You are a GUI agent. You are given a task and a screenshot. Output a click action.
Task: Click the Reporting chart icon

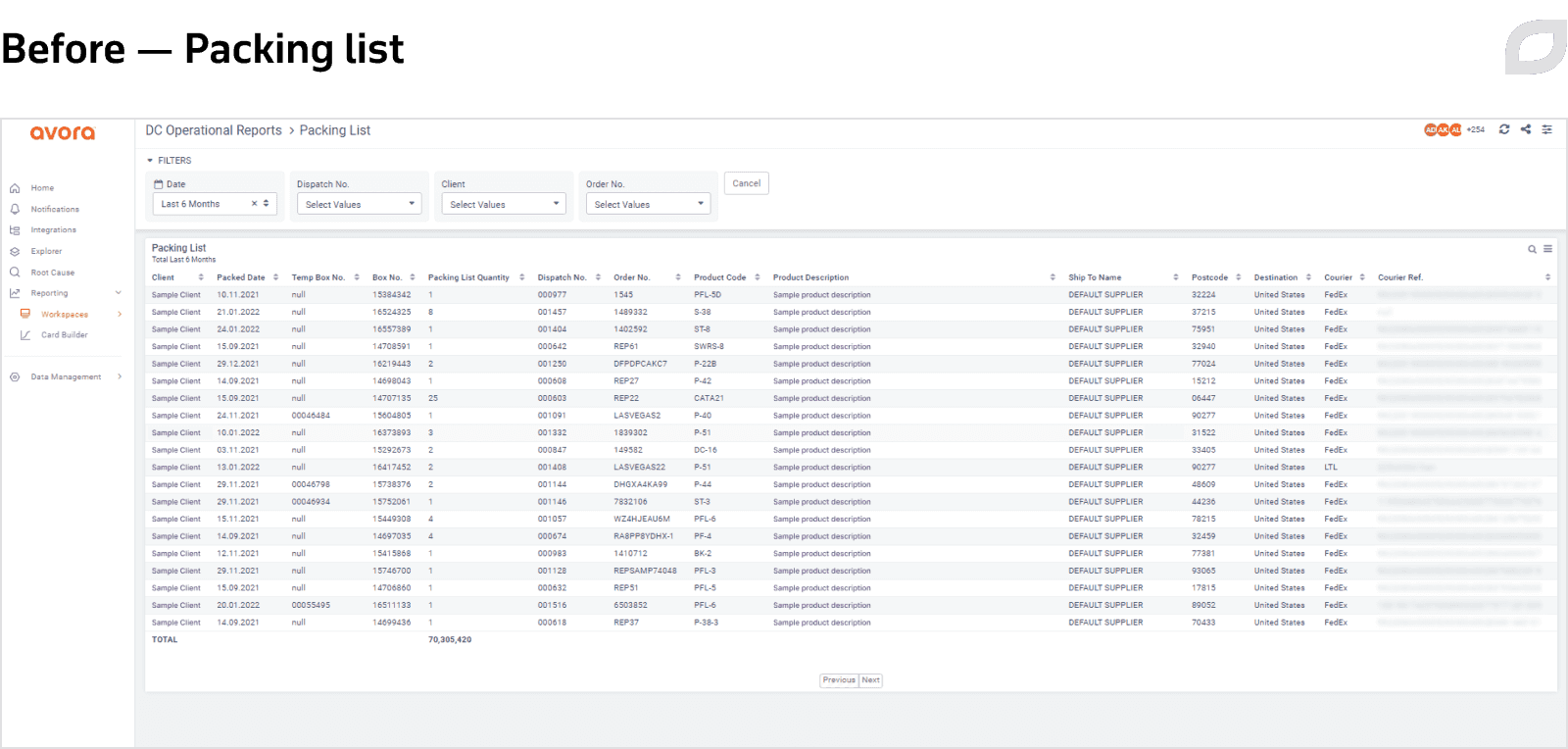(15, 293)
